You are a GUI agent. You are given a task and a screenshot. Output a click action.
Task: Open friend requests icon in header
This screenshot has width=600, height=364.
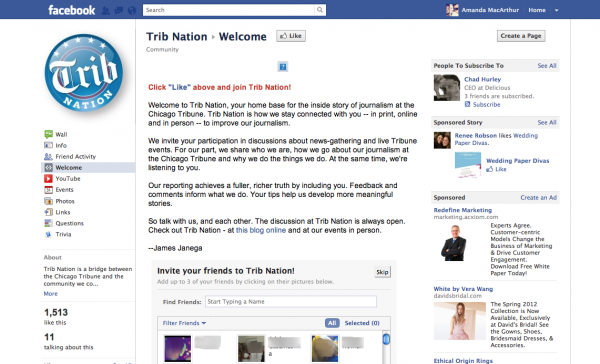coord(106,10)
